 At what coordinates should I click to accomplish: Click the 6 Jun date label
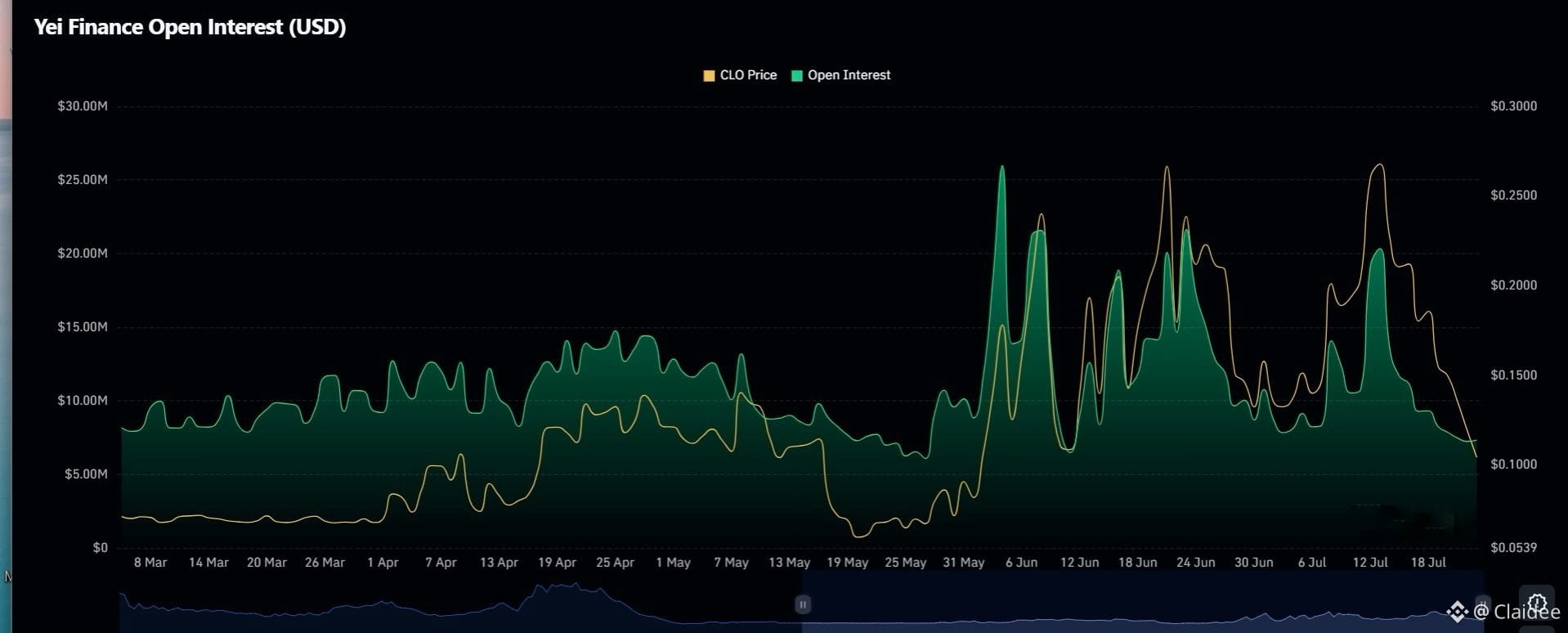click(1021, 563)
